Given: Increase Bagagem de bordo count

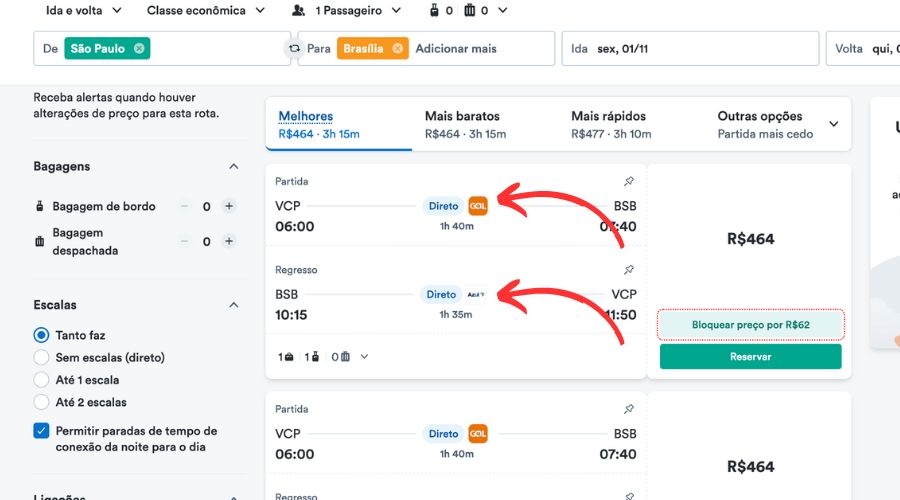Looking at the screenshot, I should click(229, 206).
